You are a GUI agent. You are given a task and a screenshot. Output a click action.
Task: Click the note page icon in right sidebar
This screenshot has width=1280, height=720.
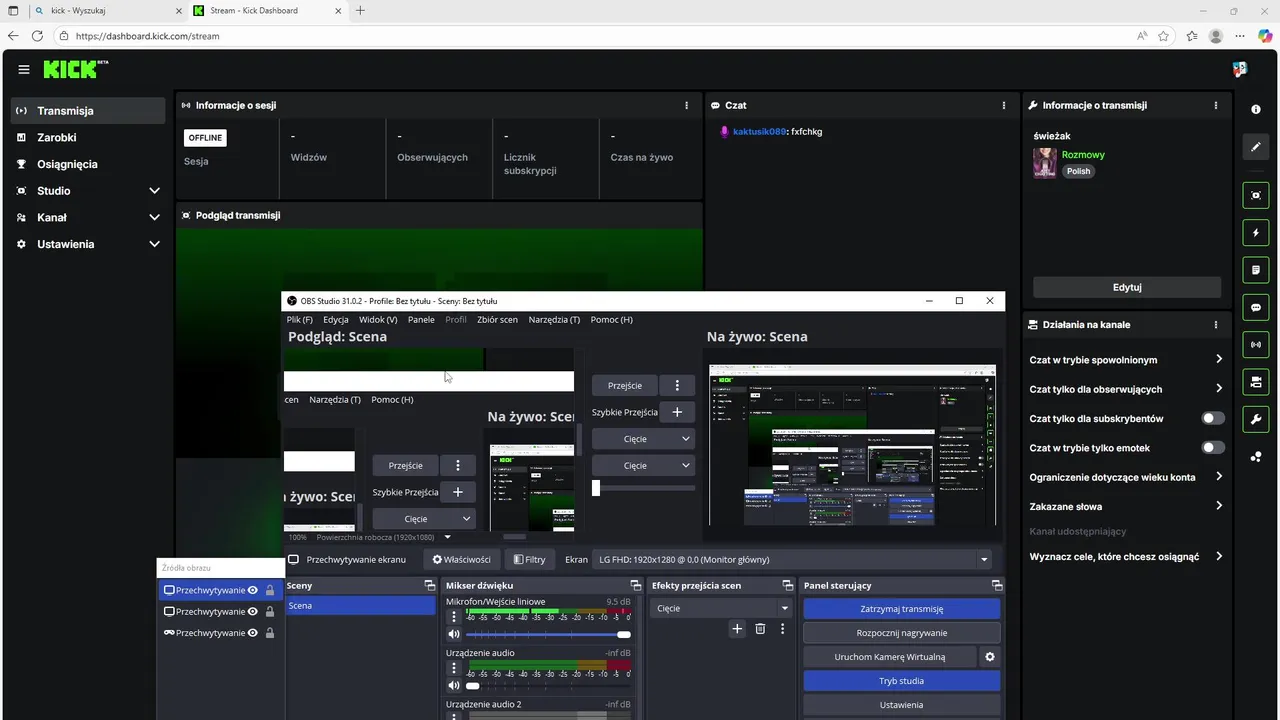1256,270
